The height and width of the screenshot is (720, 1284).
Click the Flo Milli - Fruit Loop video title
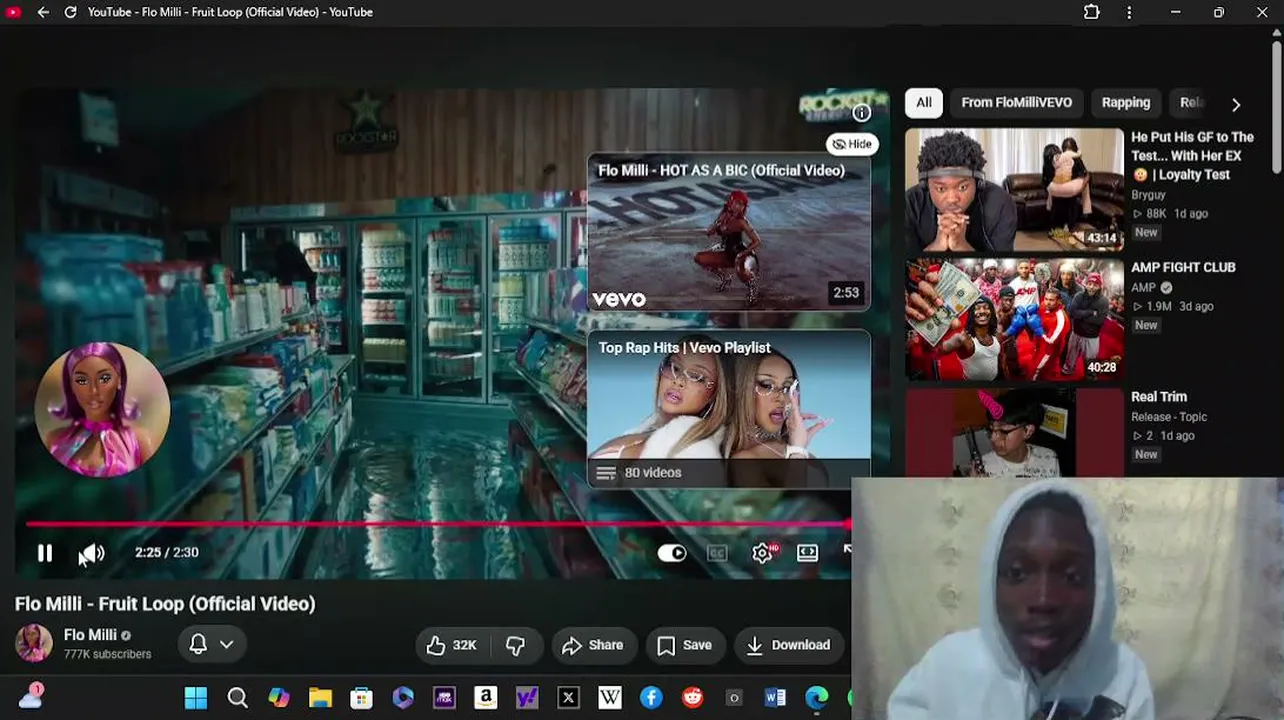pyautogui.click(x=165, y=604)
